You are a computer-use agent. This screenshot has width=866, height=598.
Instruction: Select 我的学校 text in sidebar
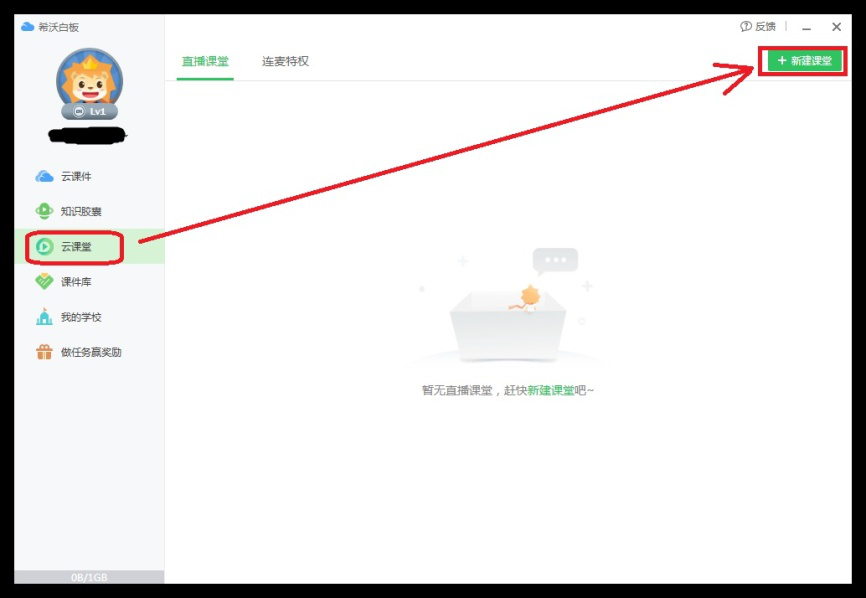[x=81, y=317]
